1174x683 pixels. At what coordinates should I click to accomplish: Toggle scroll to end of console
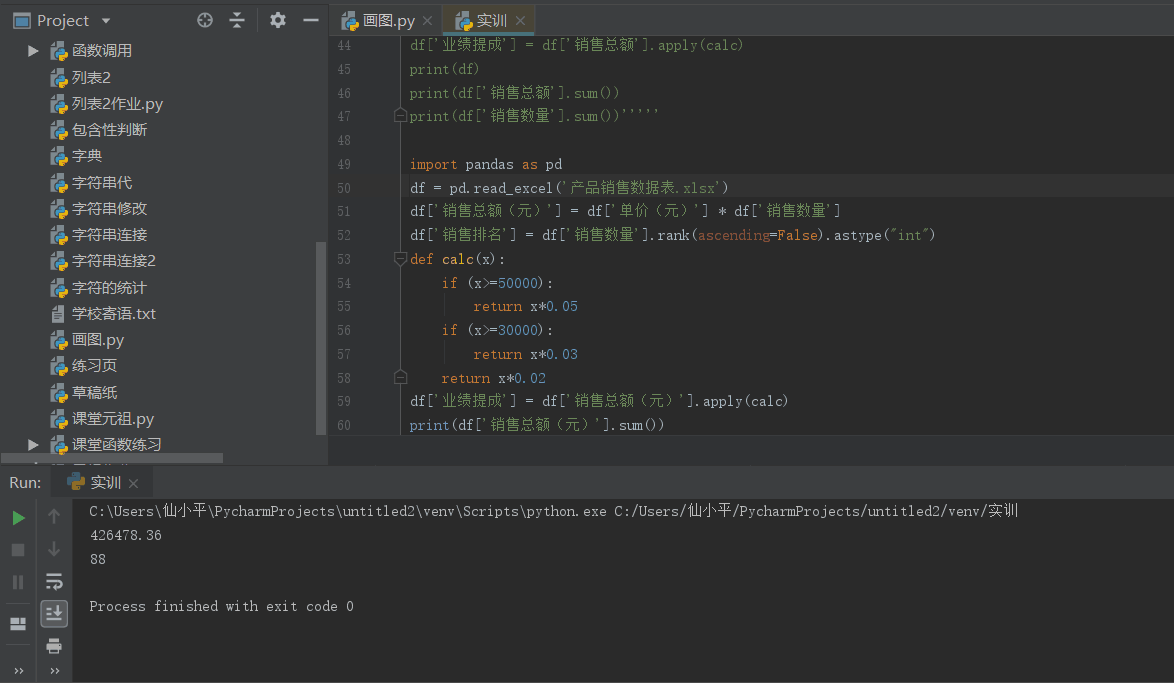click(x=54, y=613)
